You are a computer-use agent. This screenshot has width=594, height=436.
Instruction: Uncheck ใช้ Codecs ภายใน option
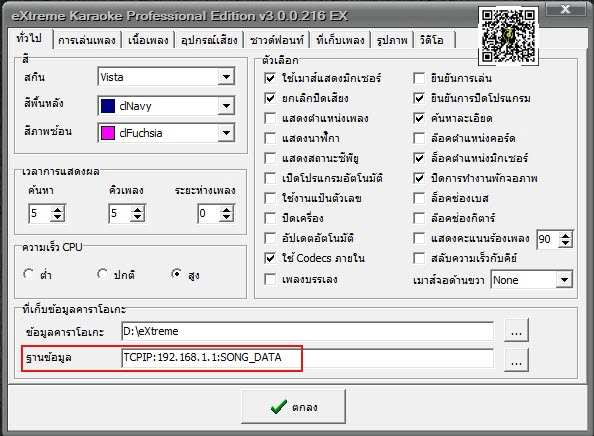point(270,258)
